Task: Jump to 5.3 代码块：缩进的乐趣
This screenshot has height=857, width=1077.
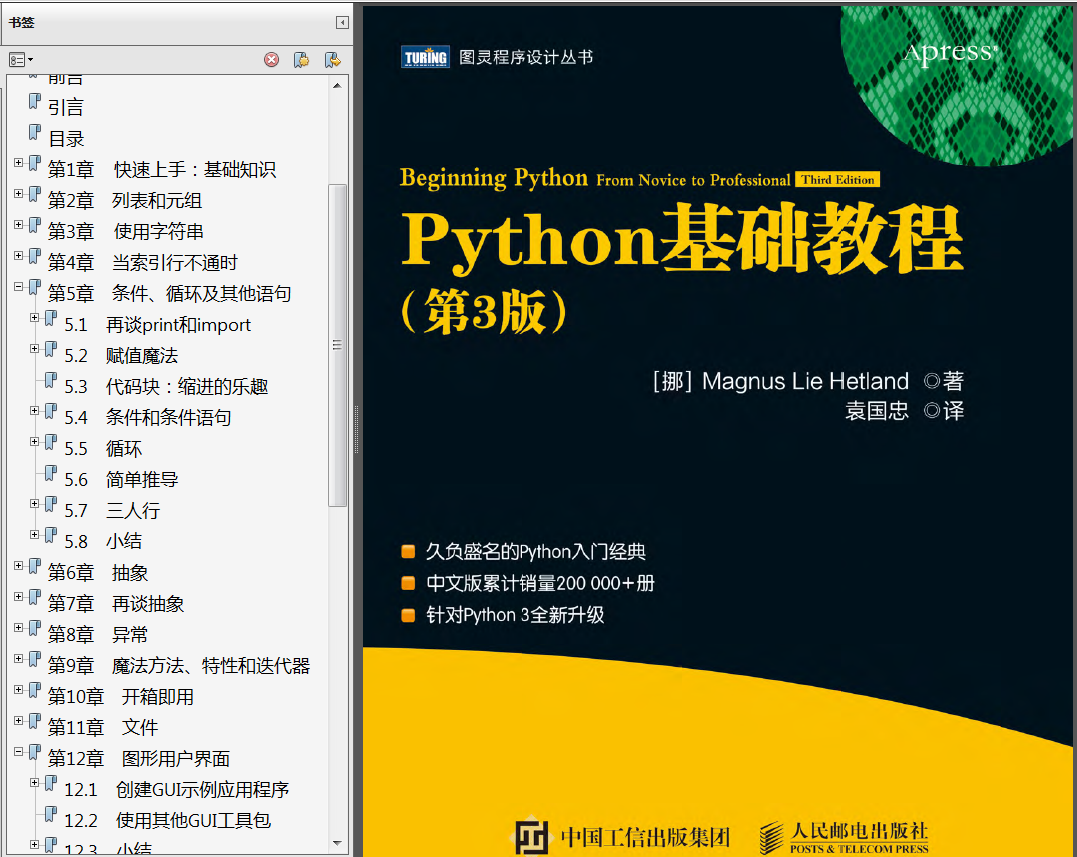Action: tap(166, 387)
